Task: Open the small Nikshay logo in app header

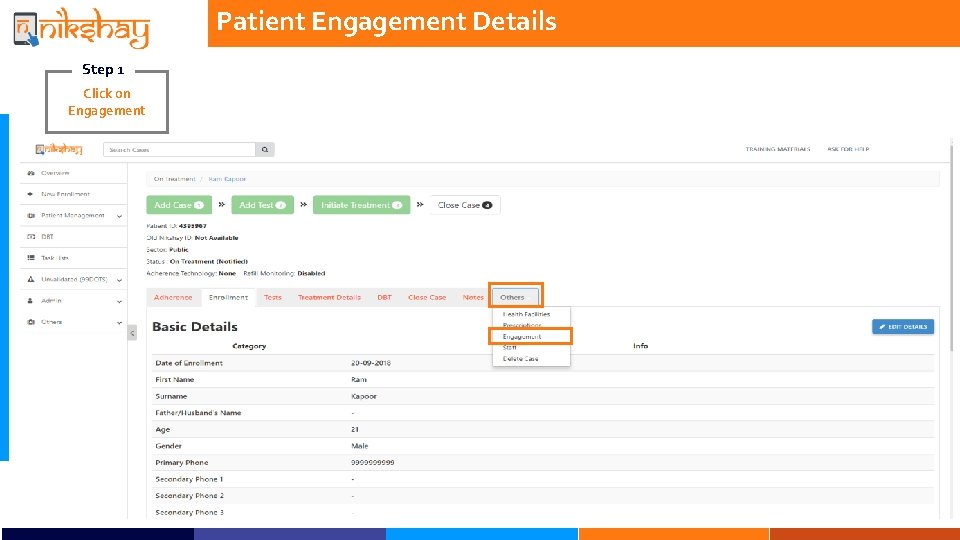Action: click(59, 149)
